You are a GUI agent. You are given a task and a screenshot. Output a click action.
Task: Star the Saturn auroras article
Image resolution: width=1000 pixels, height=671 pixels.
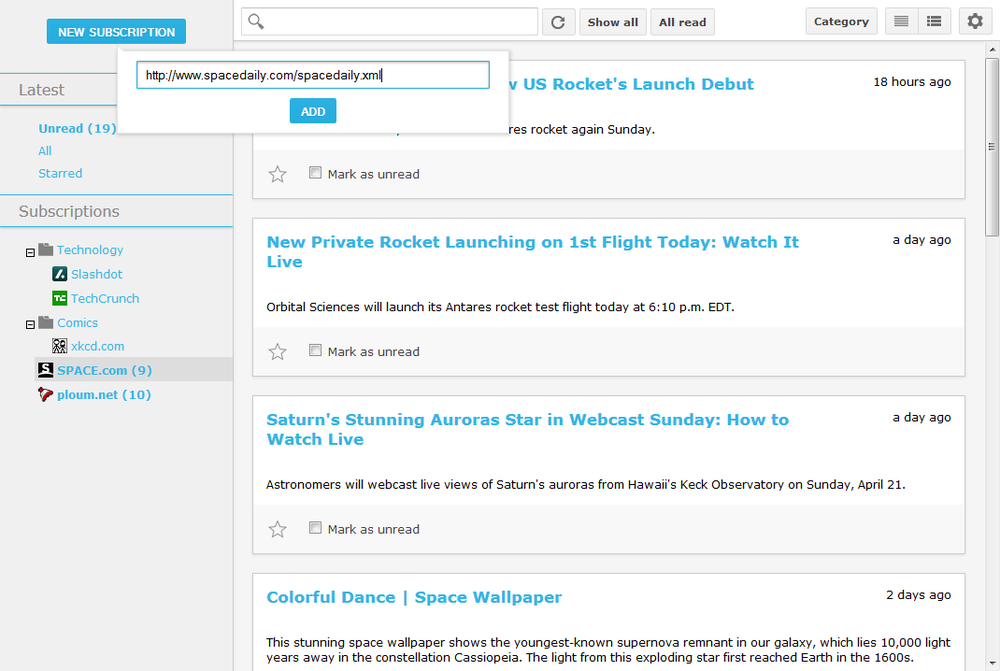click(277, 529)
